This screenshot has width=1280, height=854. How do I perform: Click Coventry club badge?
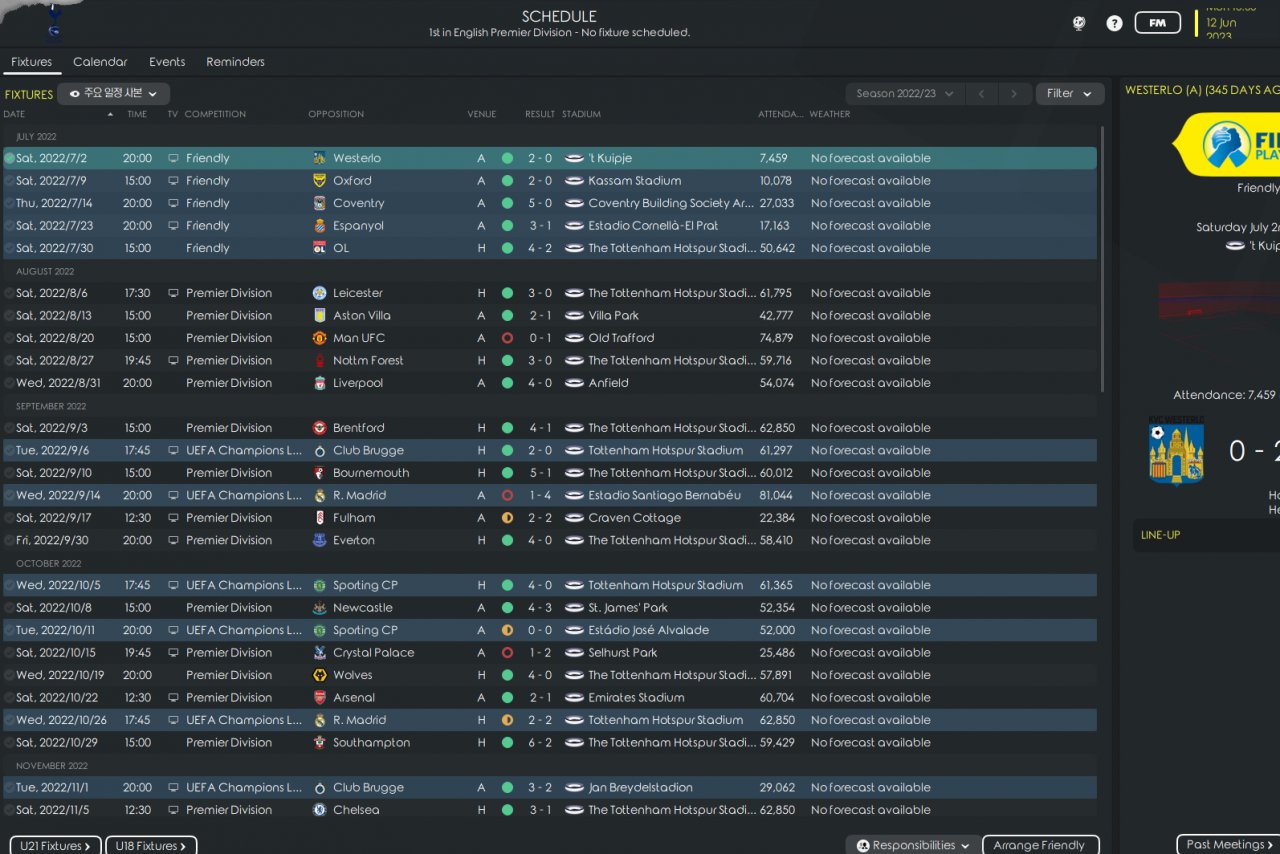pos(319,203)
